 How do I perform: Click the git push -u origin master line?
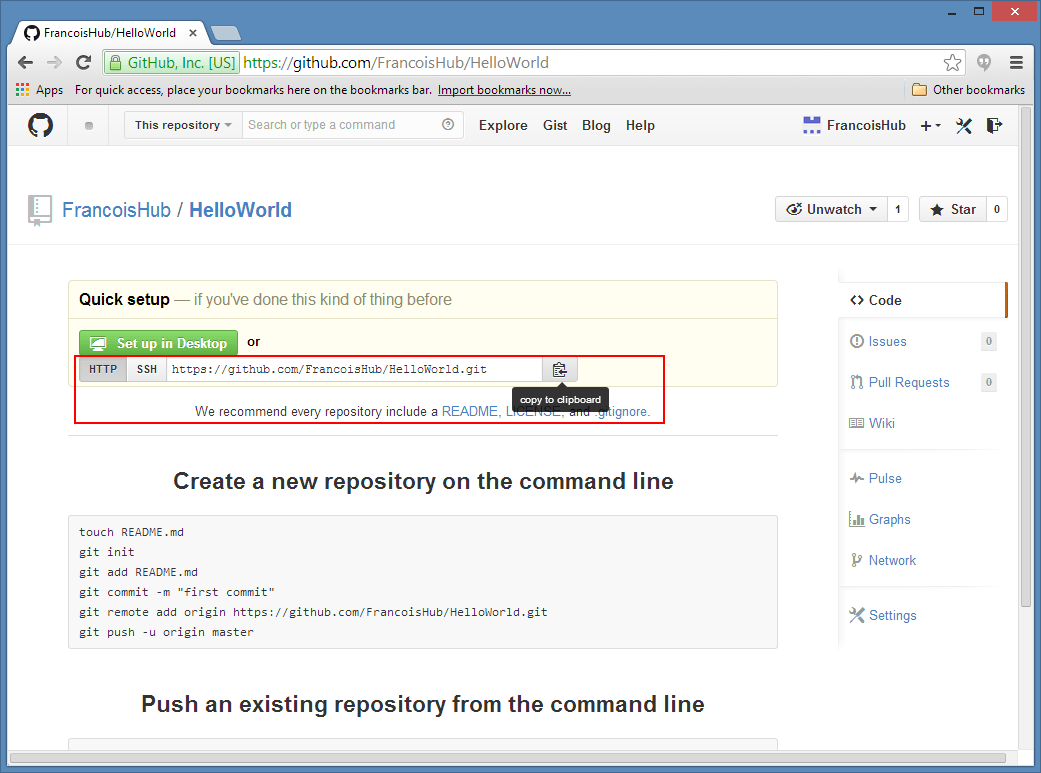(166, 632)
